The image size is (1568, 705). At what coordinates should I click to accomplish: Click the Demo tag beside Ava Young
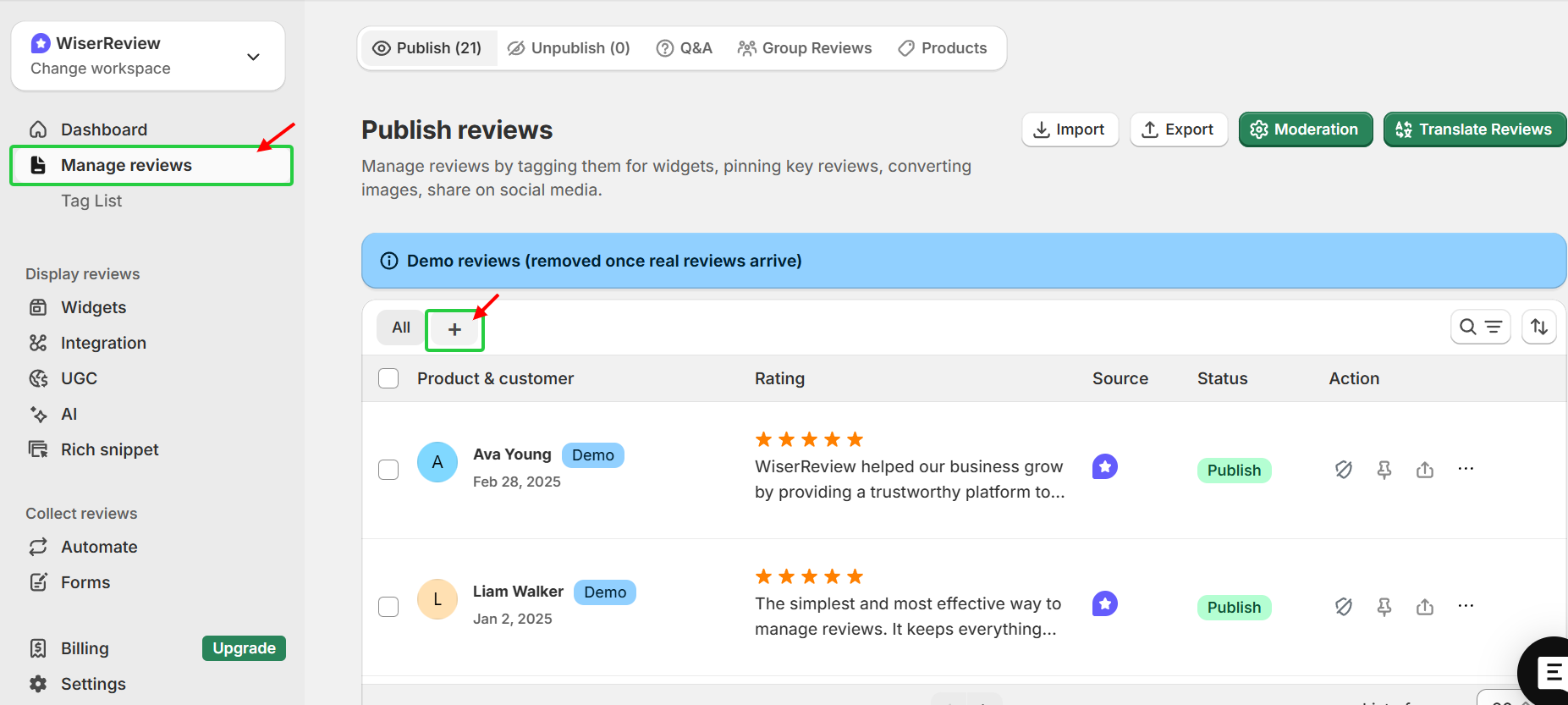[x=592, y=455]
